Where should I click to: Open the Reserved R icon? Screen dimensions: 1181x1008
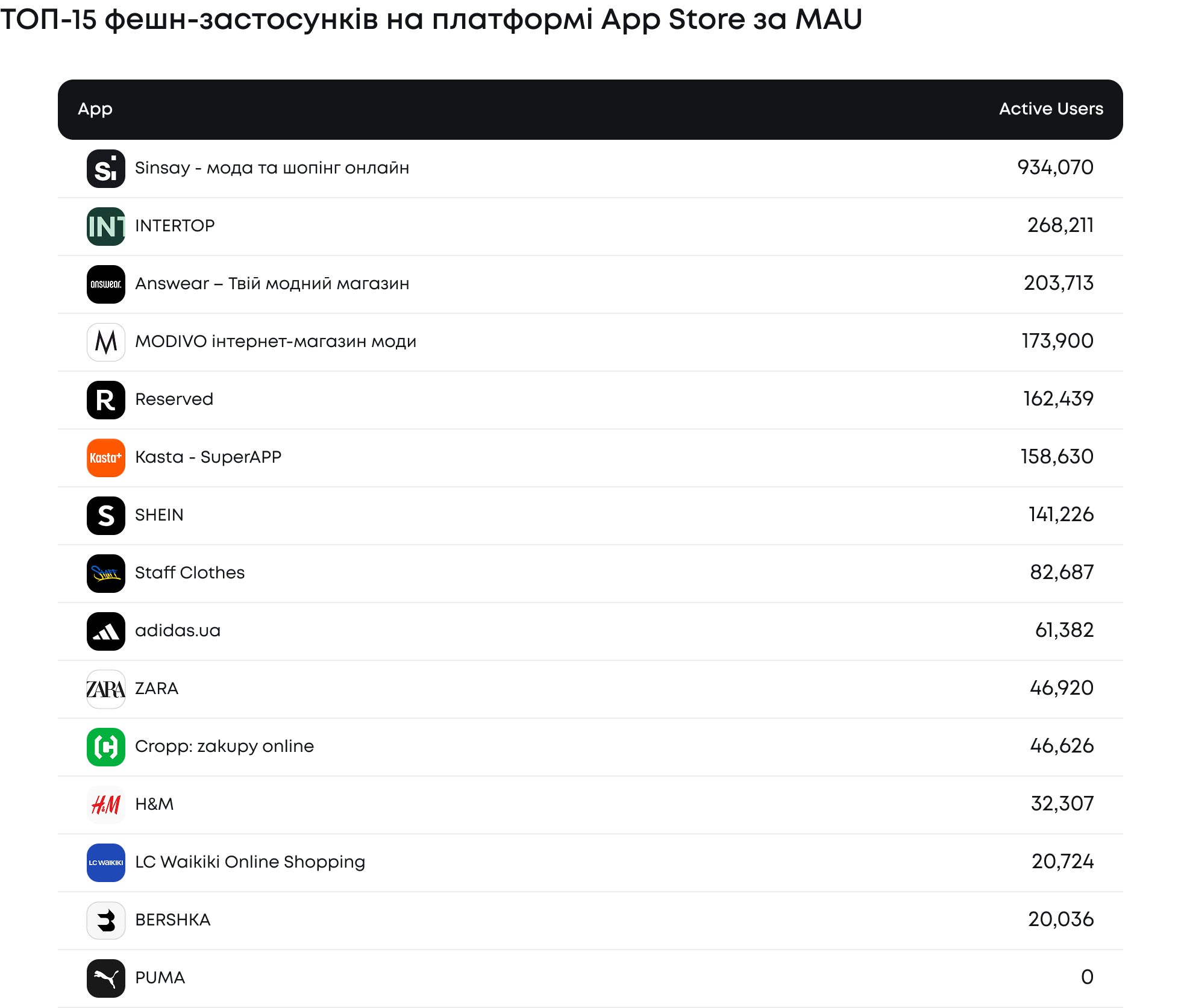(106, 400)
